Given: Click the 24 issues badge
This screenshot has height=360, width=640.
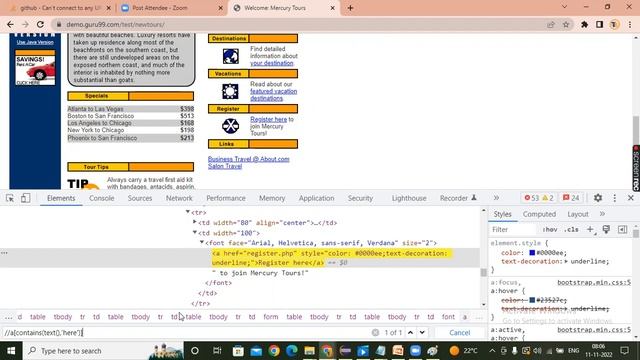Looking at the screenshot, I should click(x=571, y=198).
